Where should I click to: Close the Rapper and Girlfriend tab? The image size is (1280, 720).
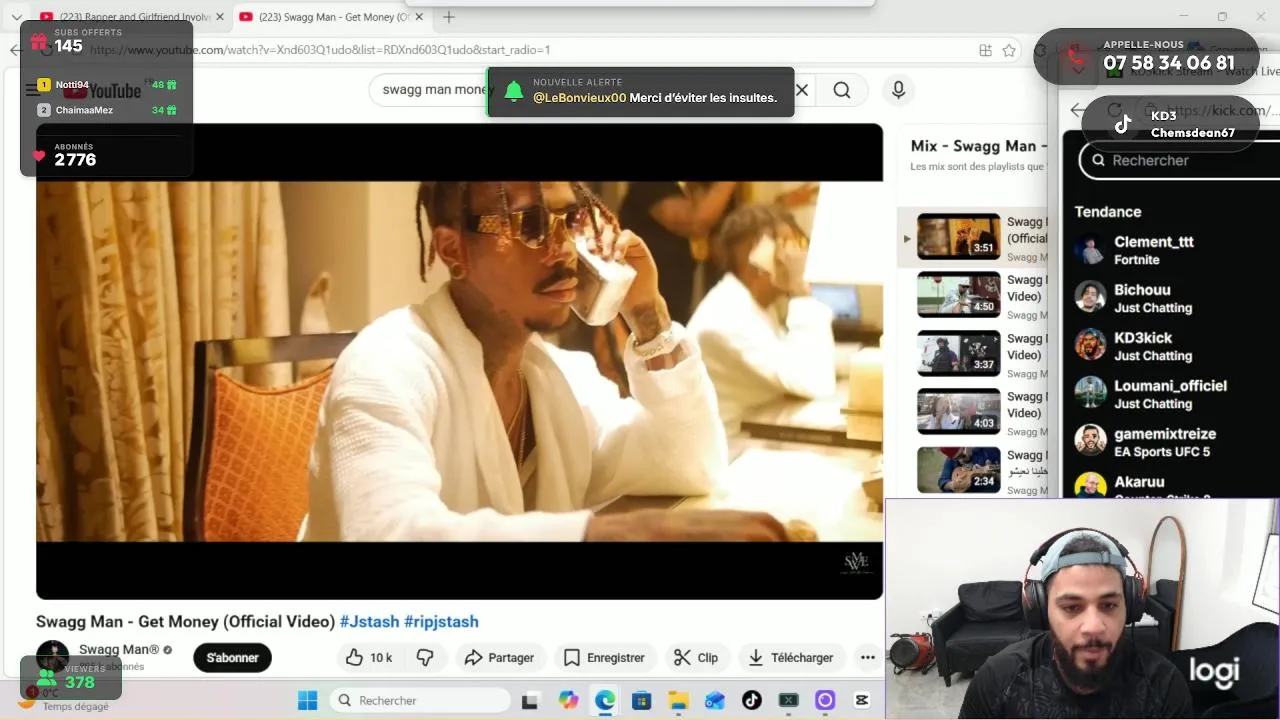tap(219, 17)
